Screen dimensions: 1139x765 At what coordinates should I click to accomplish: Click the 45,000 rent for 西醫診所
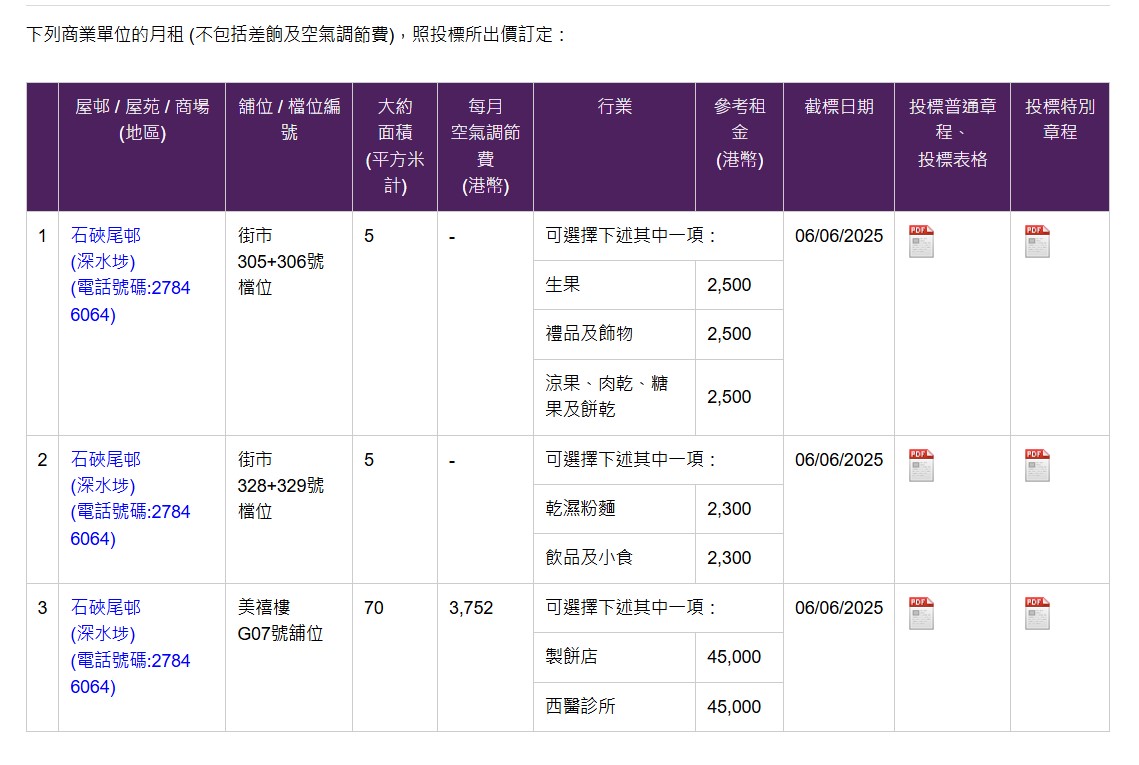(x=734, y=706)
